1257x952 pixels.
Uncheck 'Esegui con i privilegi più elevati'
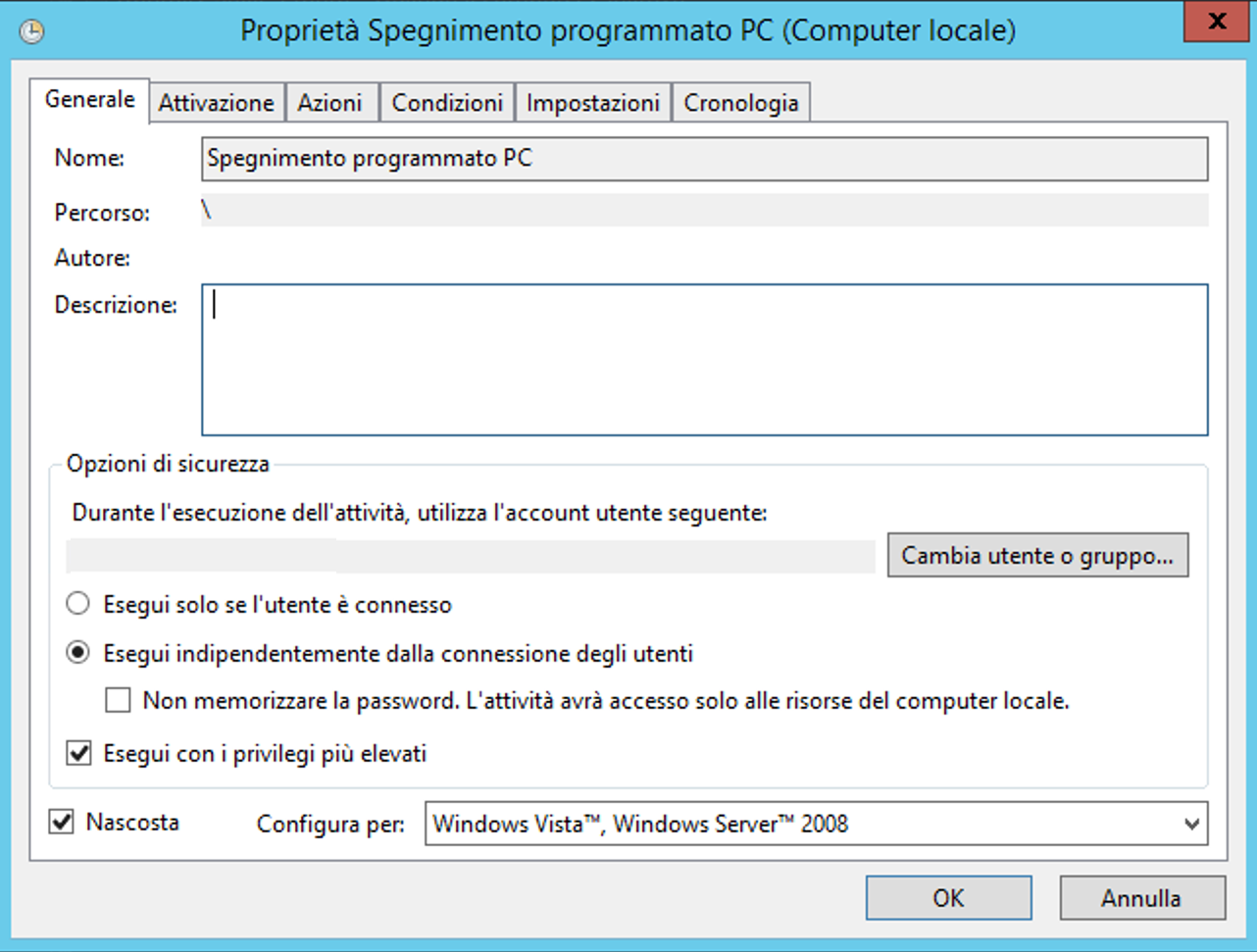pos(78,753)
